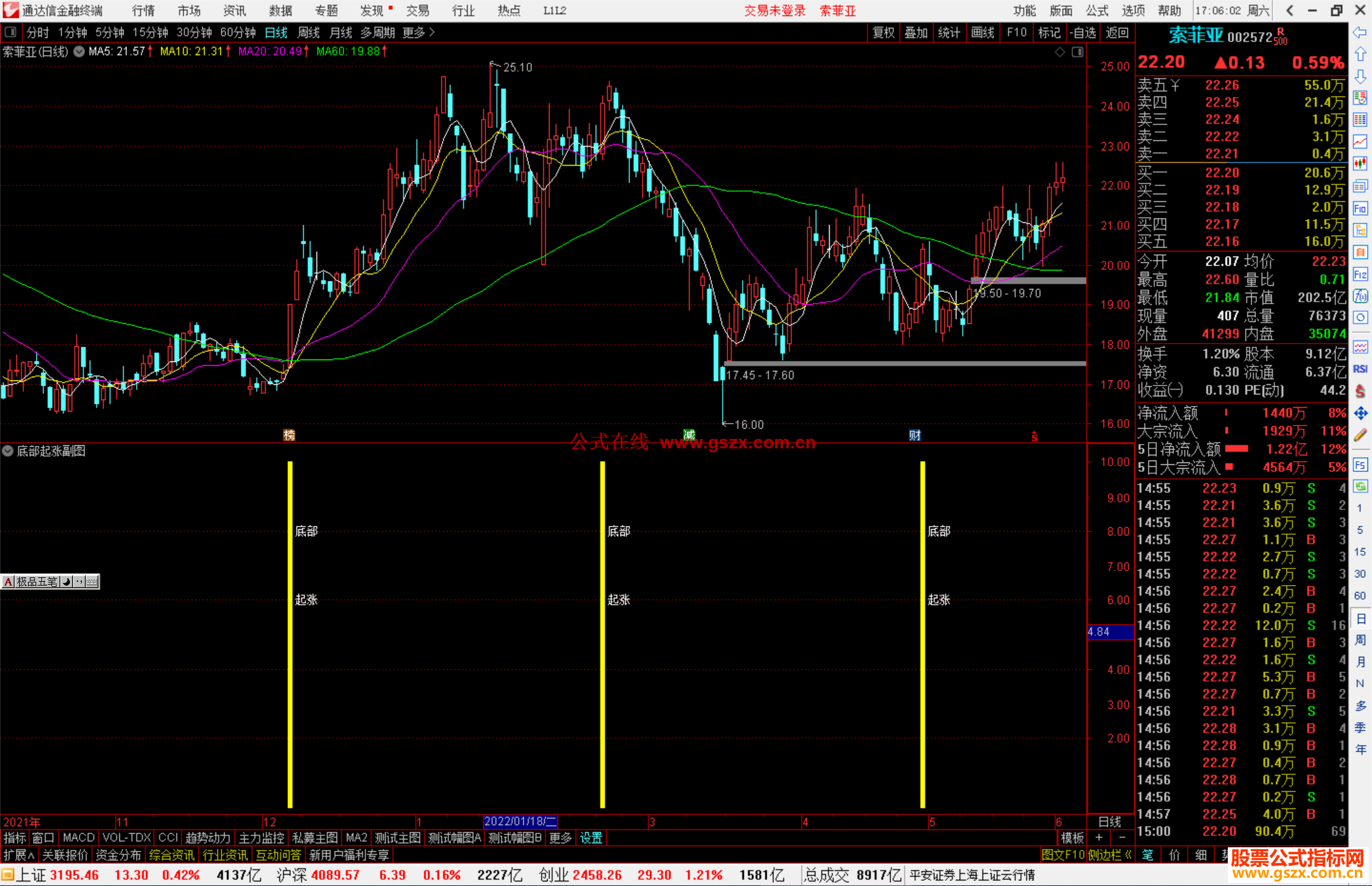Click the 减 marker on the chart
The height and width of the screenshot is (886, 1372).
click(689, 435)
